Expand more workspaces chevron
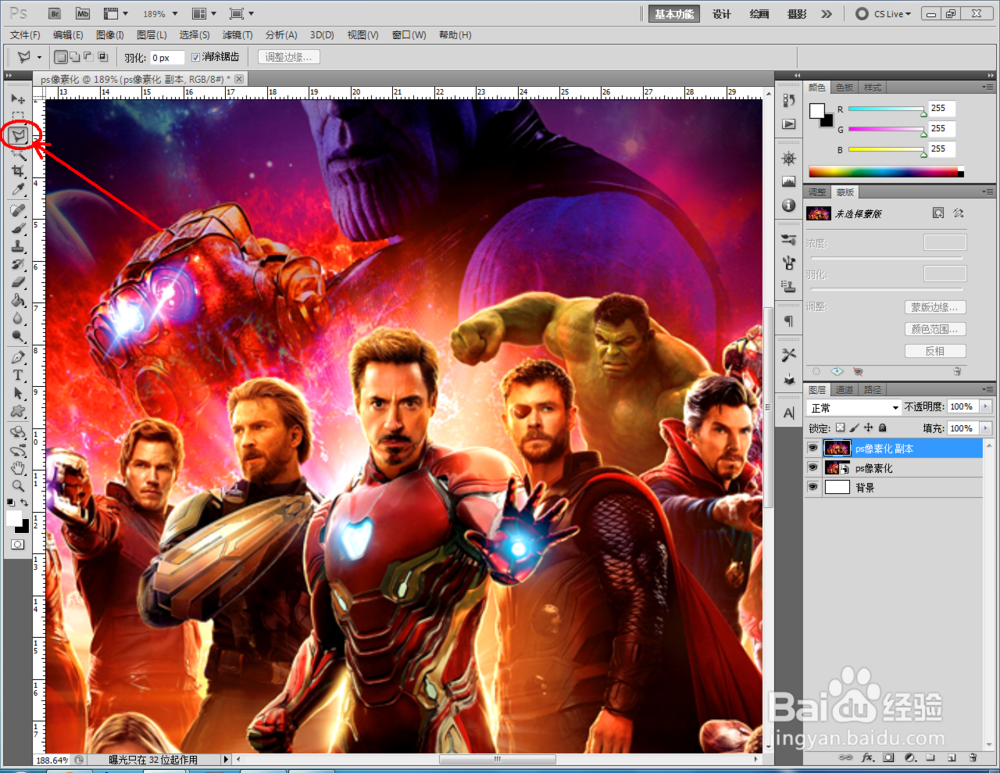 (827, 13)
